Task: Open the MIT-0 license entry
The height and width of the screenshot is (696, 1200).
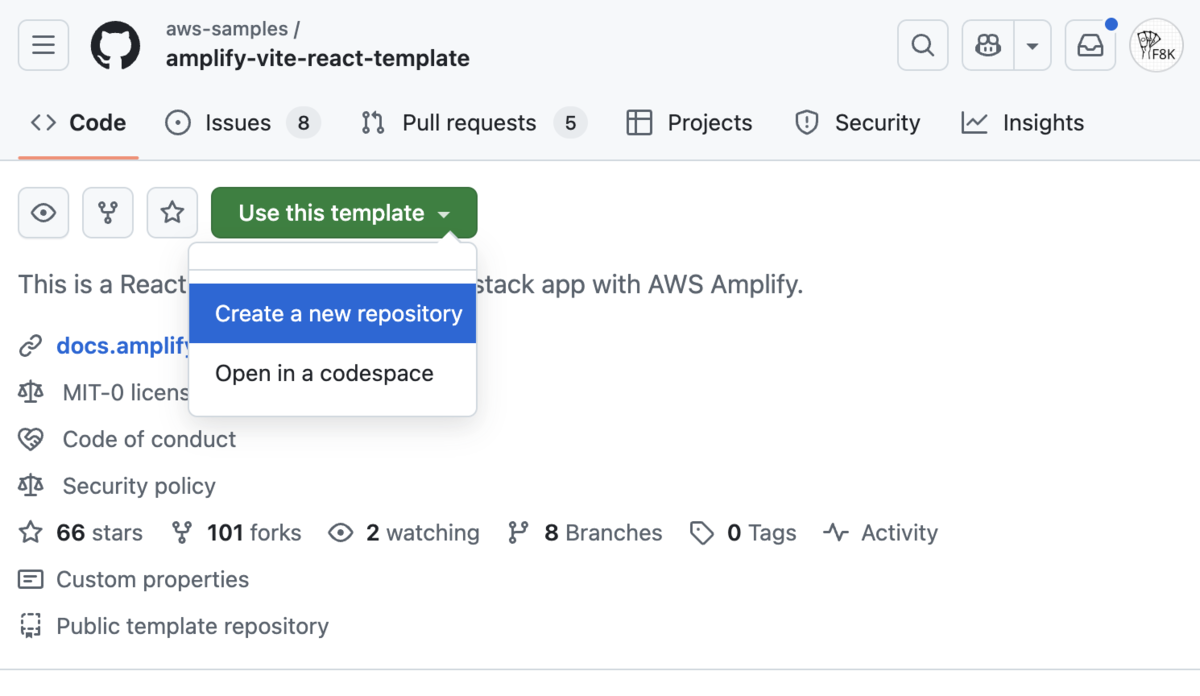Action: 125,392
